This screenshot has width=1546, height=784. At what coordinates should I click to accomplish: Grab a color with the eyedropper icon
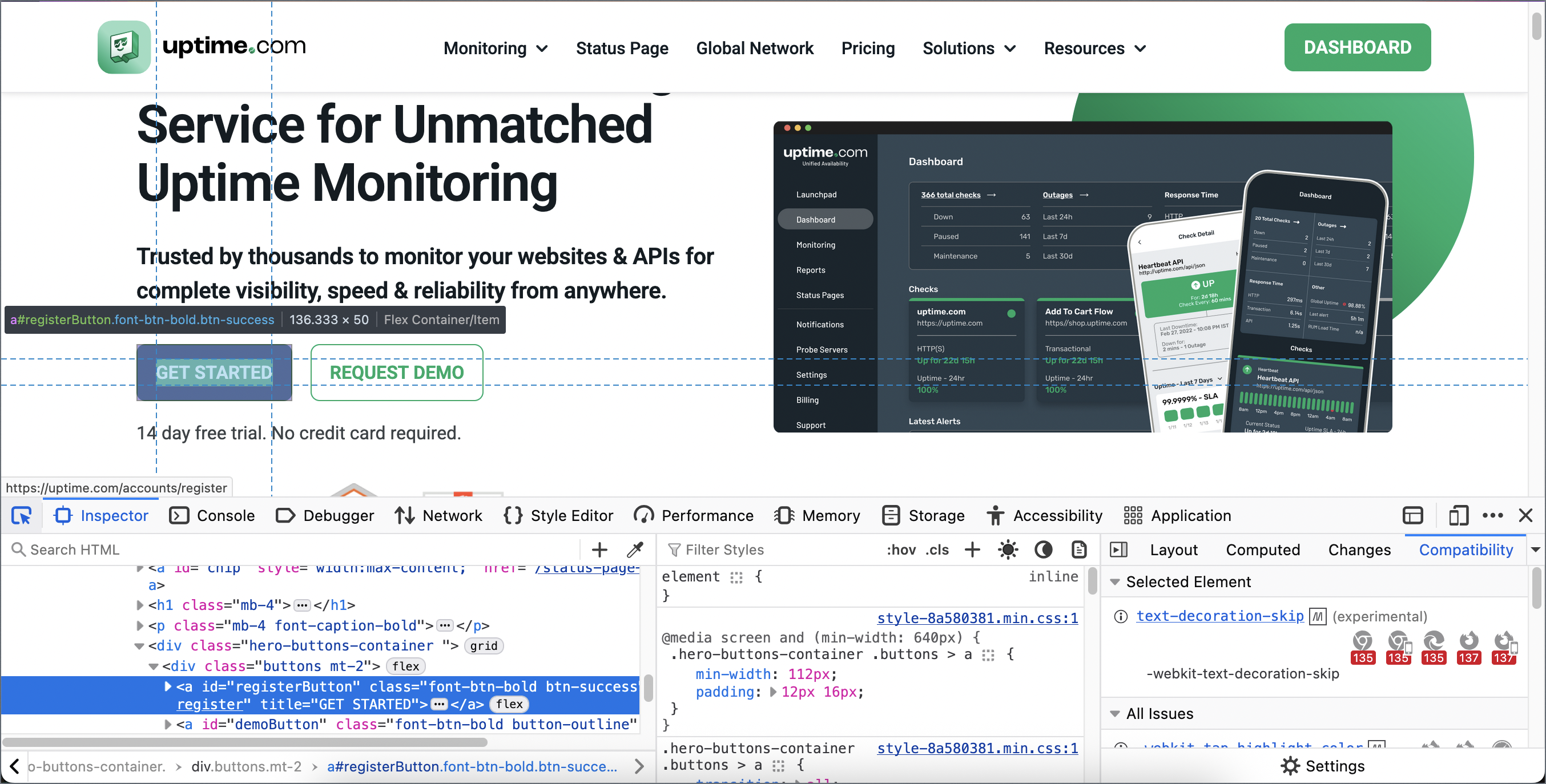634,549
